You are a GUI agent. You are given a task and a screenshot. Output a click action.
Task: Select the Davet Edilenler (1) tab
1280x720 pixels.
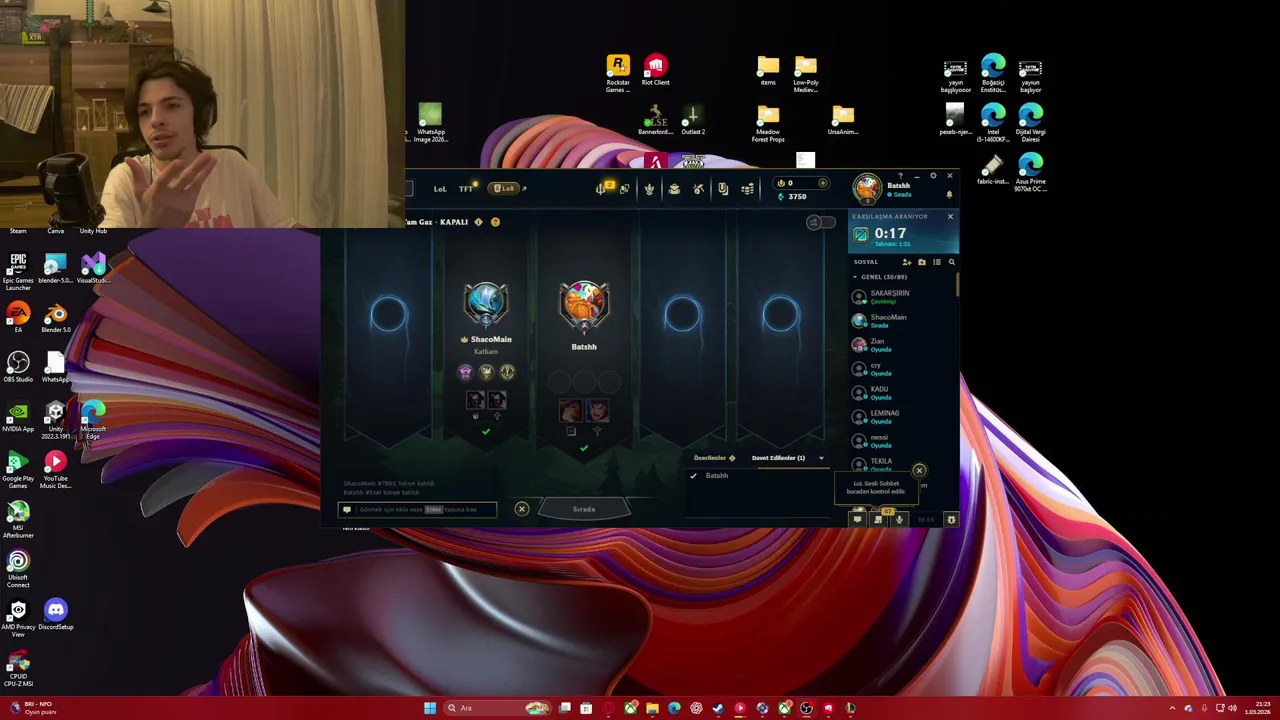point(778,458)
